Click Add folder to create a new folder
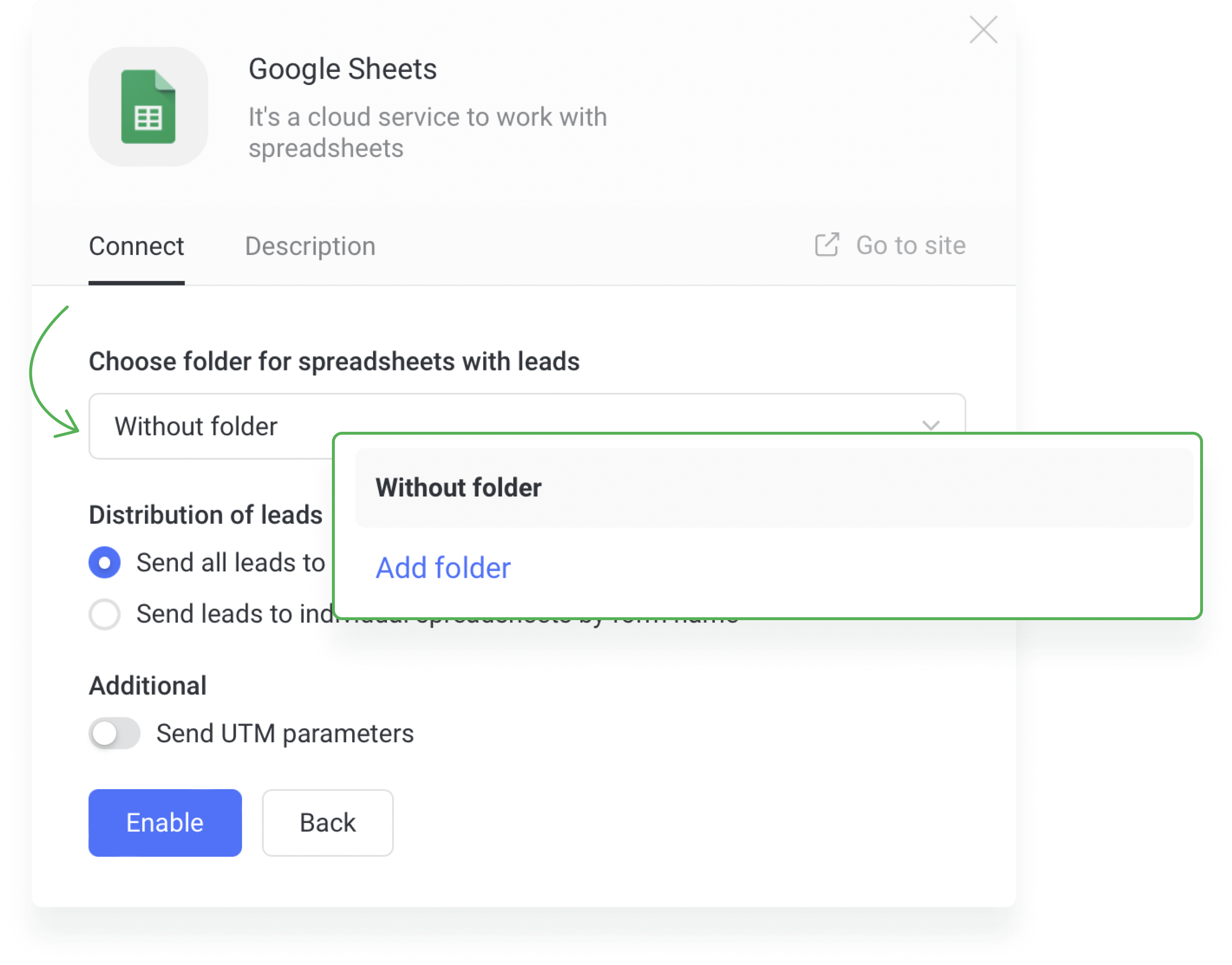1232x965 pixels. [x=443, y=567]
